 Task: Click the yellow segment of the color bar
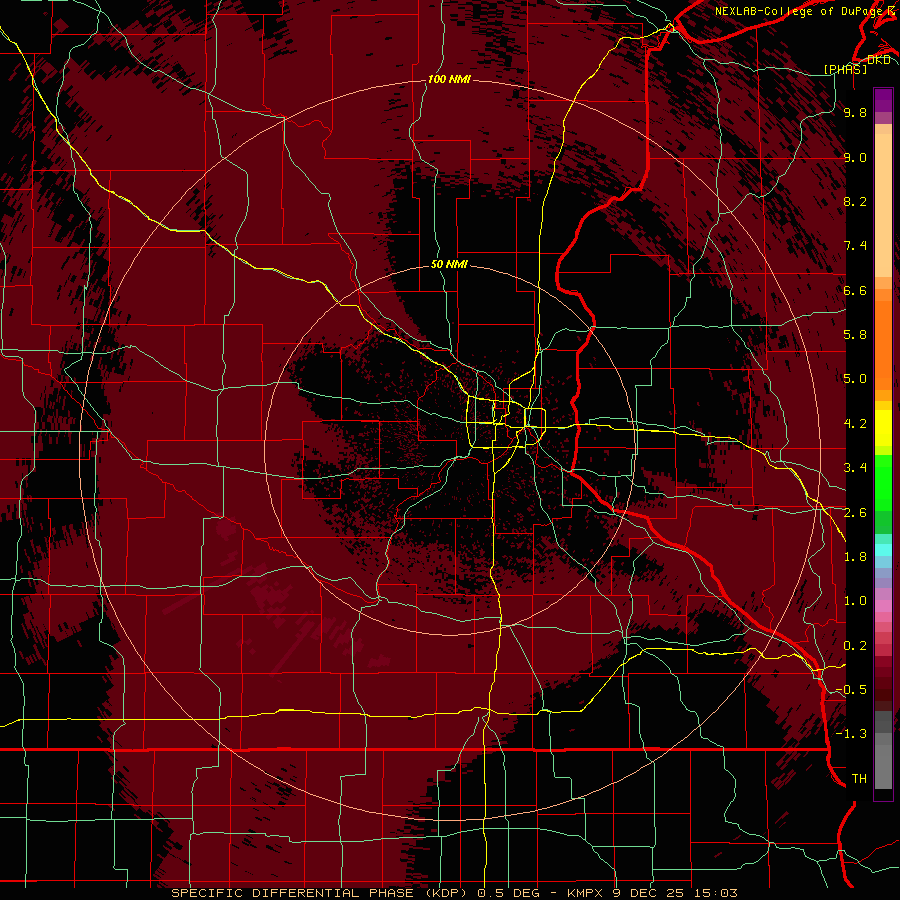pos(883,428)
